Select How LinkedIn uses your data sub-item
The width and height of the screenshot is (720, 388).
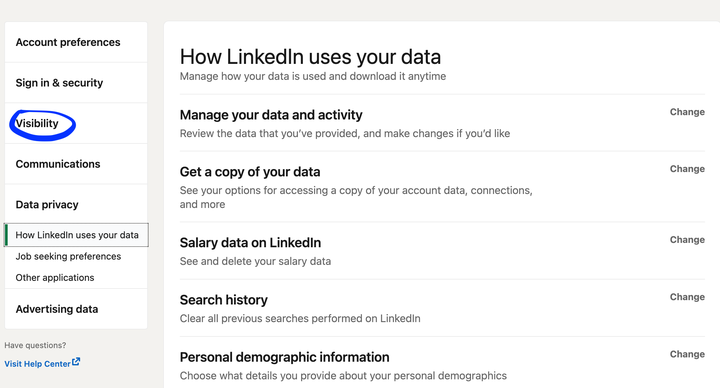[x=76, y=235]
